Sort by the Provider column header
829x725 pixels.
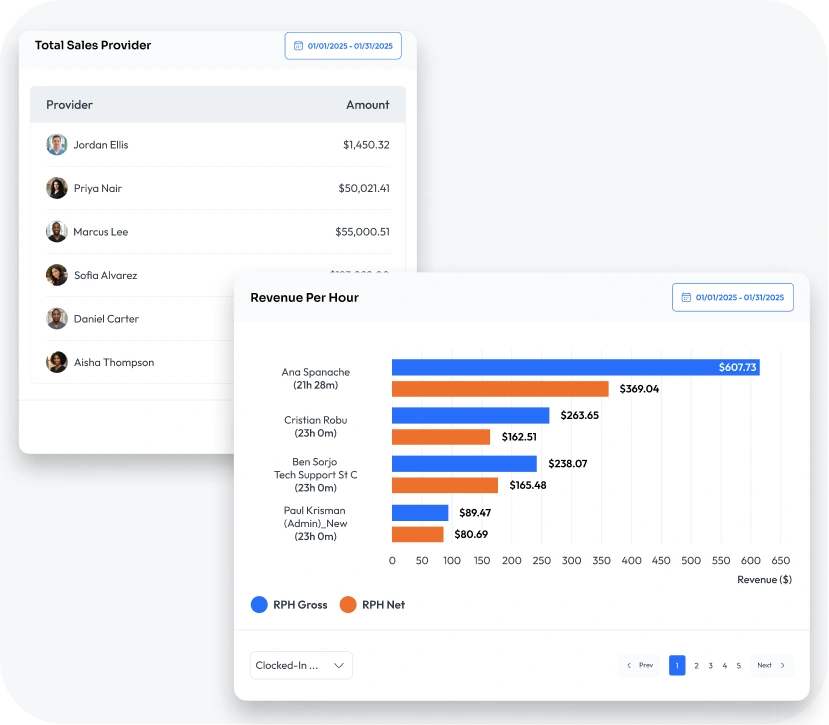[x=69, y=105]
